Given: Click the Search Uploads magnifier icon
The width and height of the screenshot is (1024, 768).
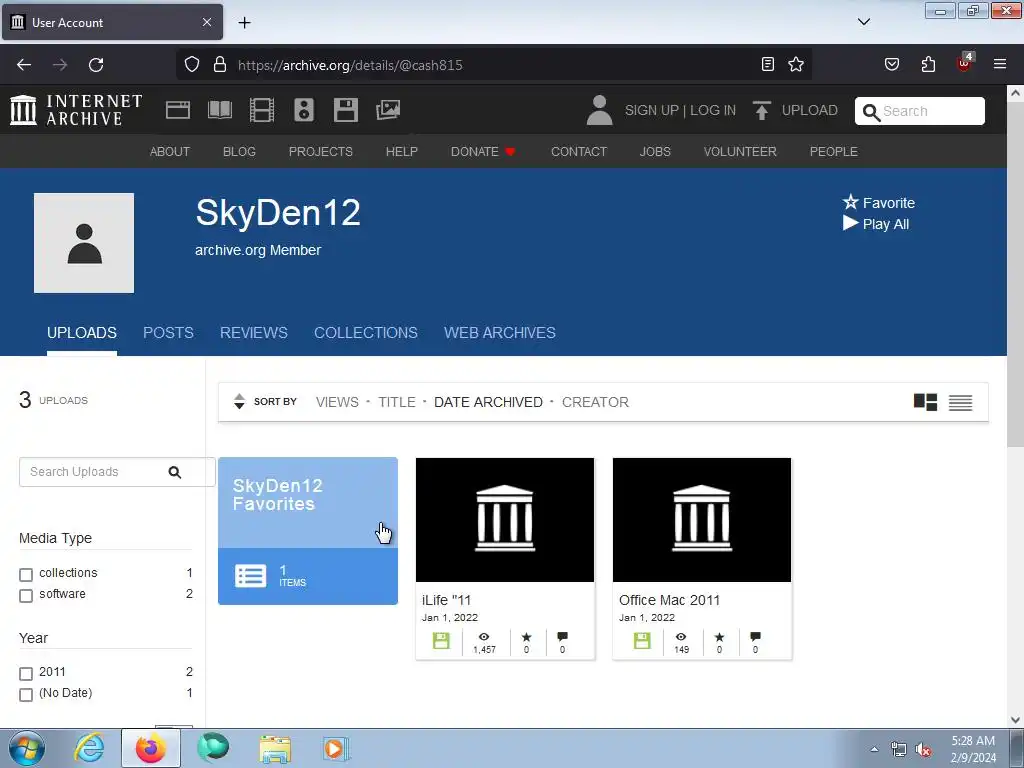Looking at the screenshot, I should (x=174, y=472).
